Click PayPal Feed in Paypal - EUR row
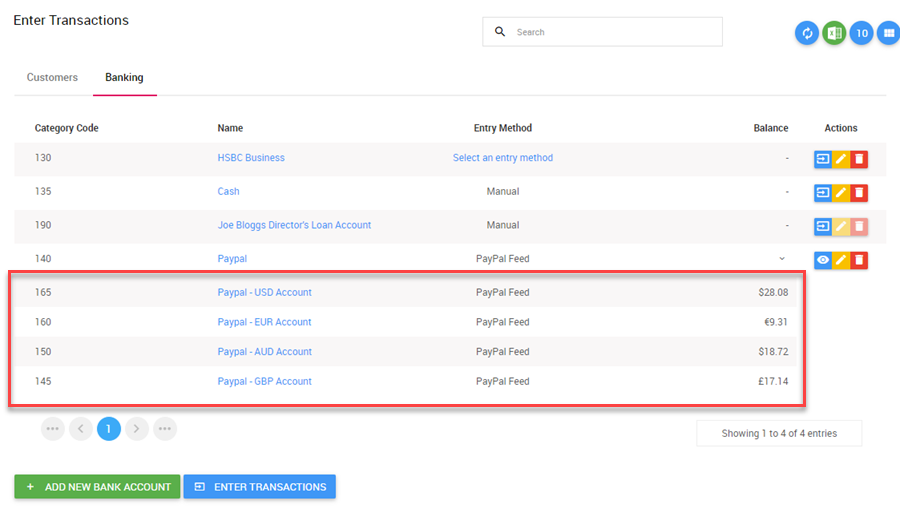 point(503,322)
